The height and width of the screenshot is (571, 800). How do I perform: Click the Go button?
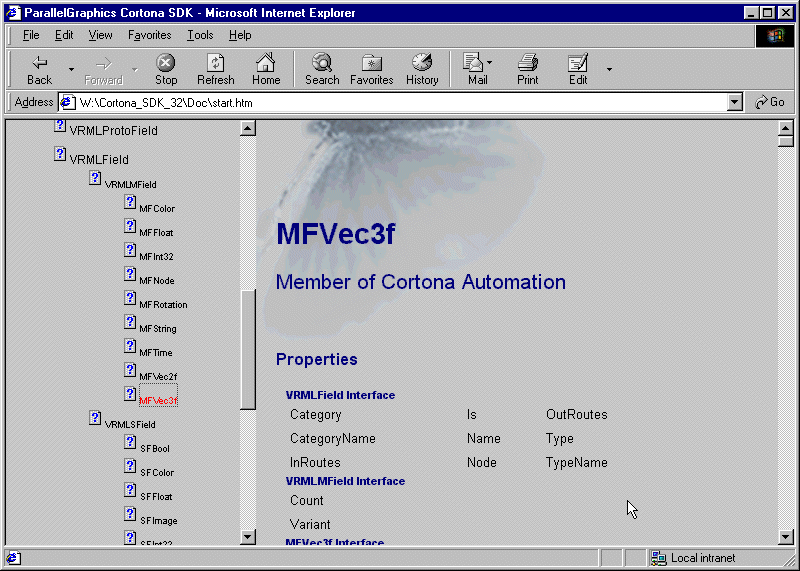(770, 102)
